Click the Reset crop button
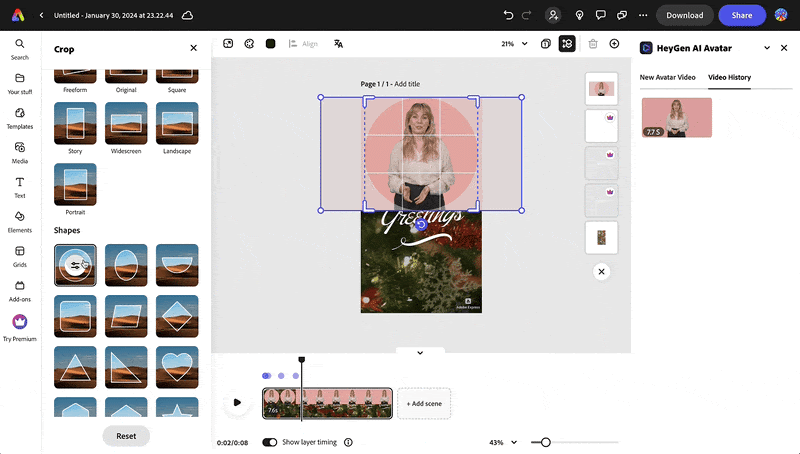The image size is (800, 454). pyautogui.click(x=126, y=436)
